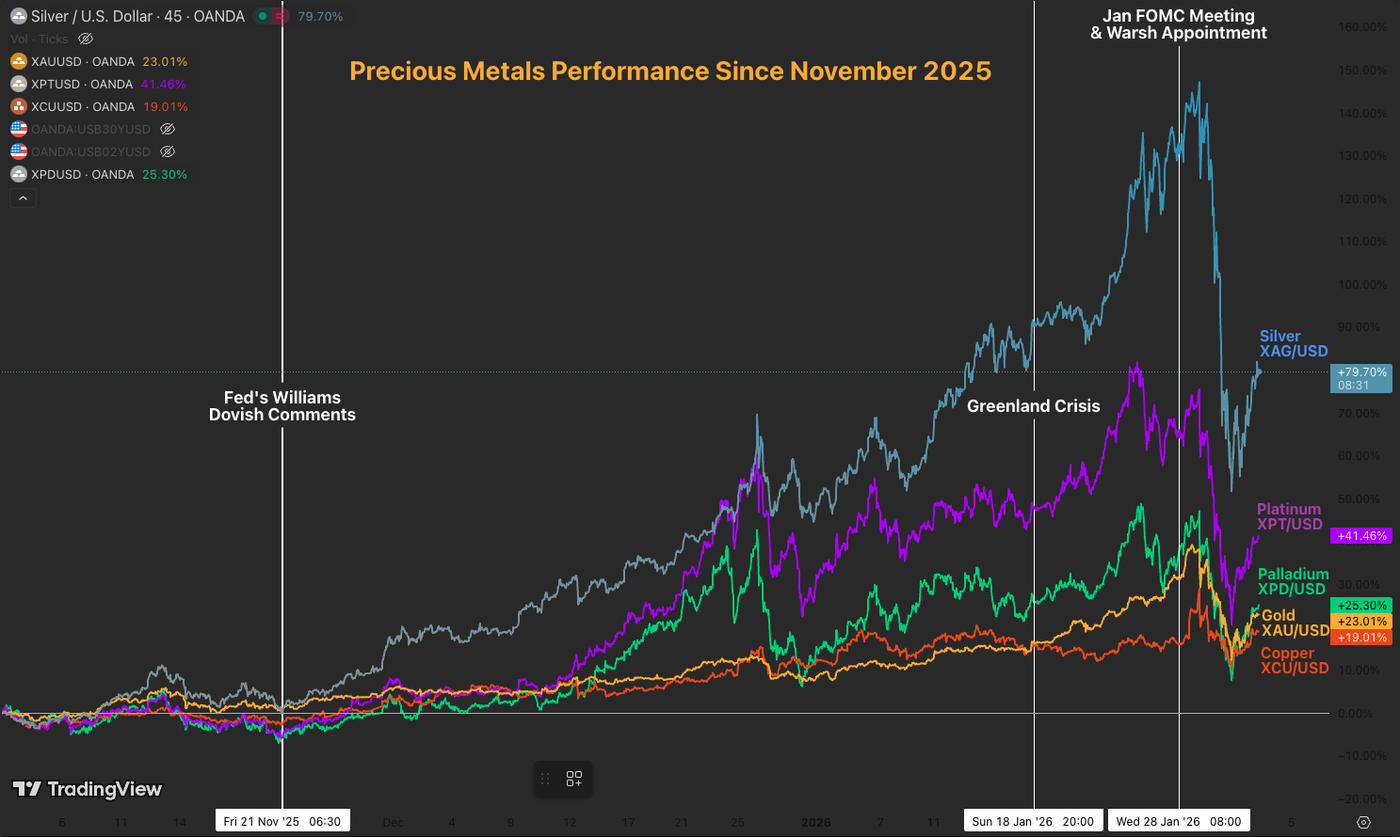This screenshot has height=837, width=1400.
Task: Collapse the symbol legend with the chevron
Action: [22, 198]
